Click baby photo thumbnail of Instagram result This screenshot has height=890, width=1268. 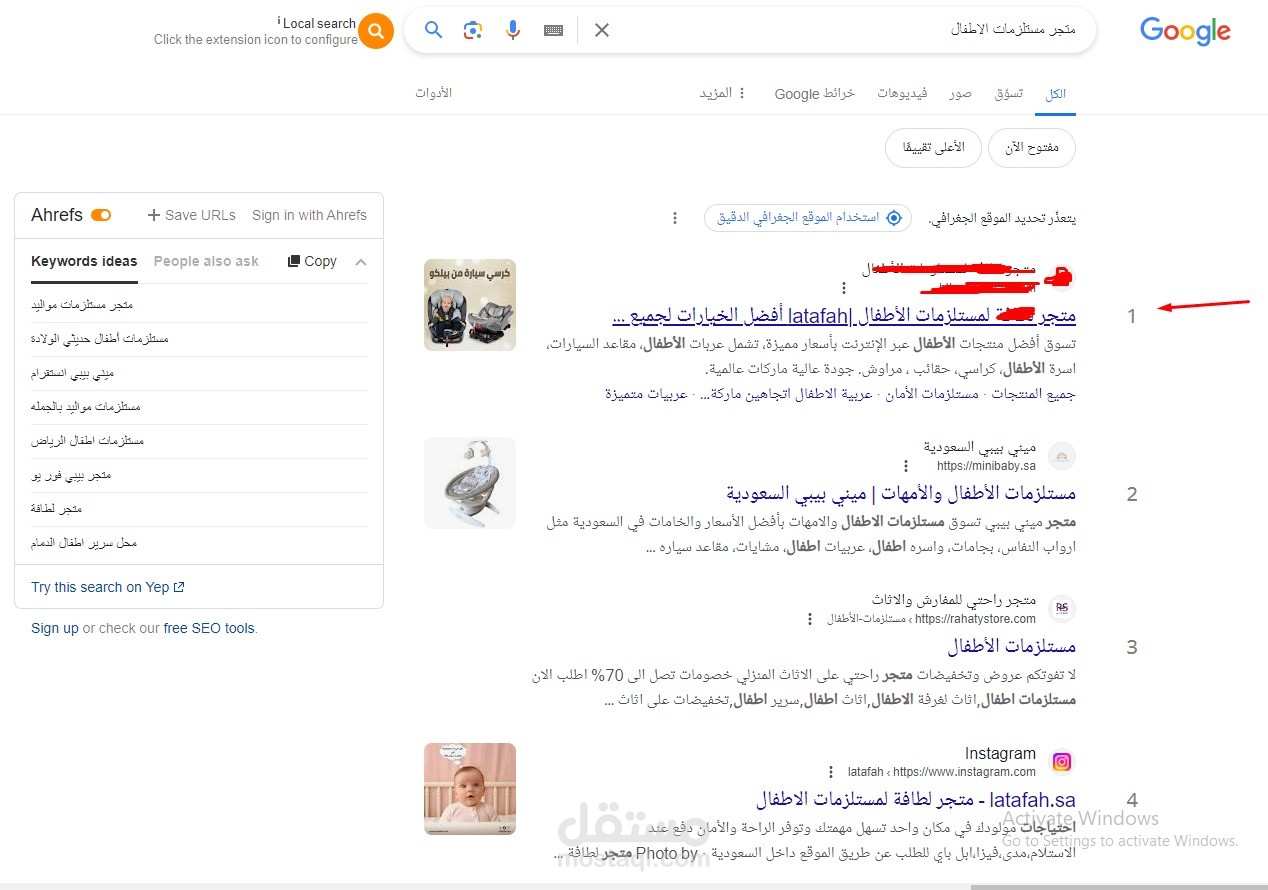point(470,788)
